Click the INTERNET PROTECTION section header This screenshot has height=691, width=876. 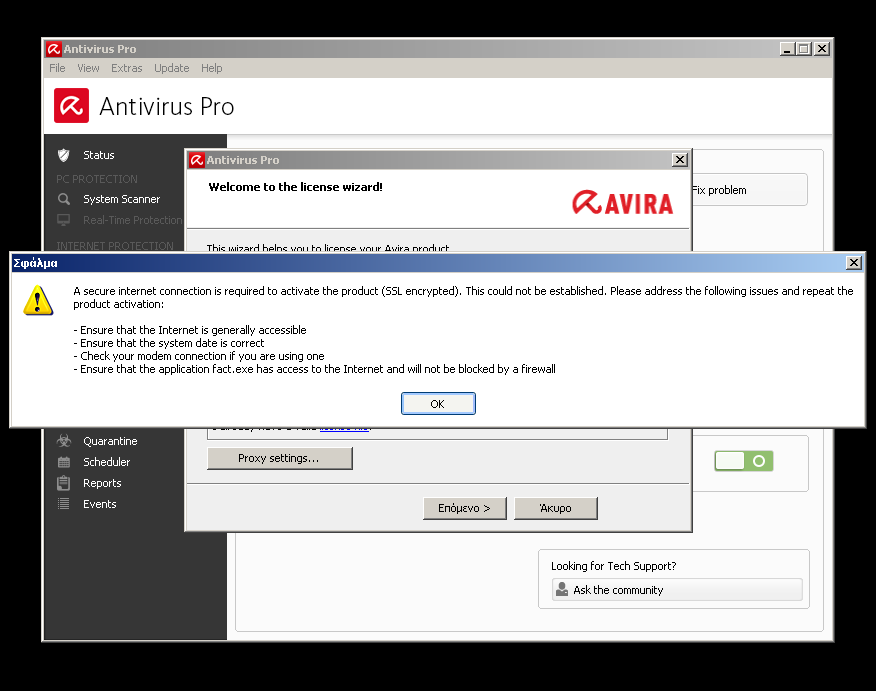pyautogui.click(x=115, y=246)
